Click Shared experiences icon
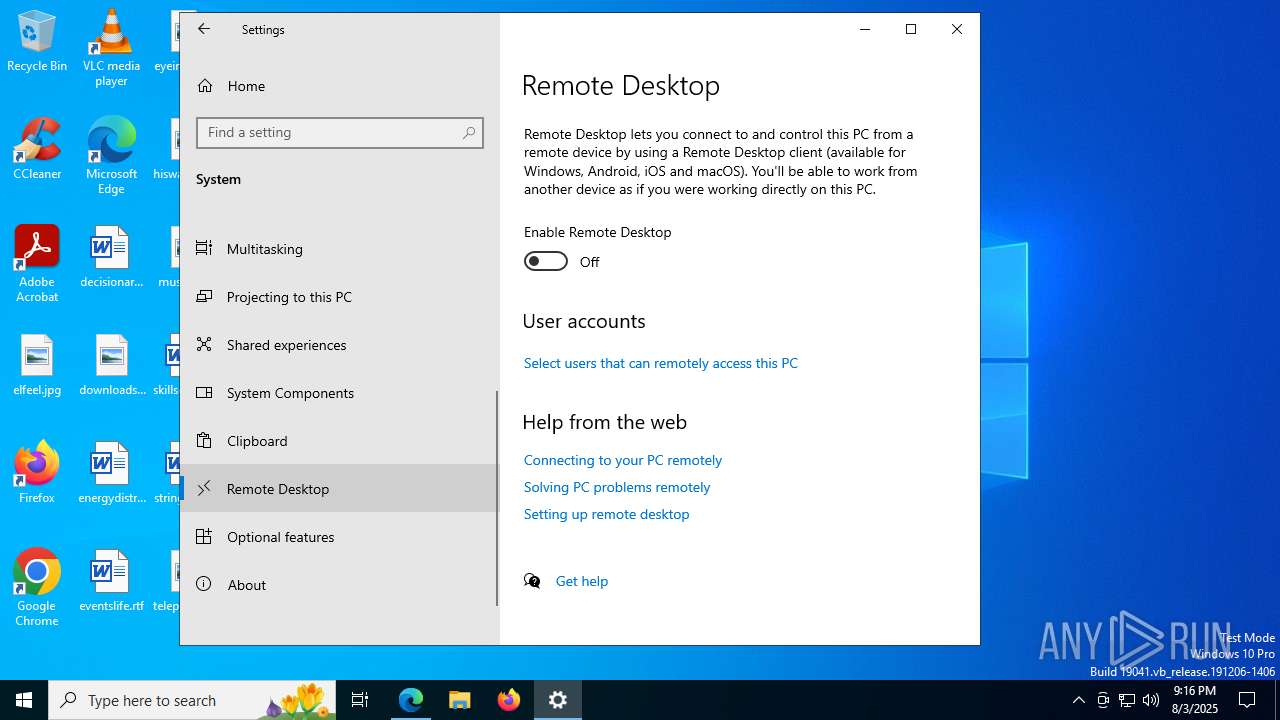This screenshot has height=720, width=1280. [204, 344]
